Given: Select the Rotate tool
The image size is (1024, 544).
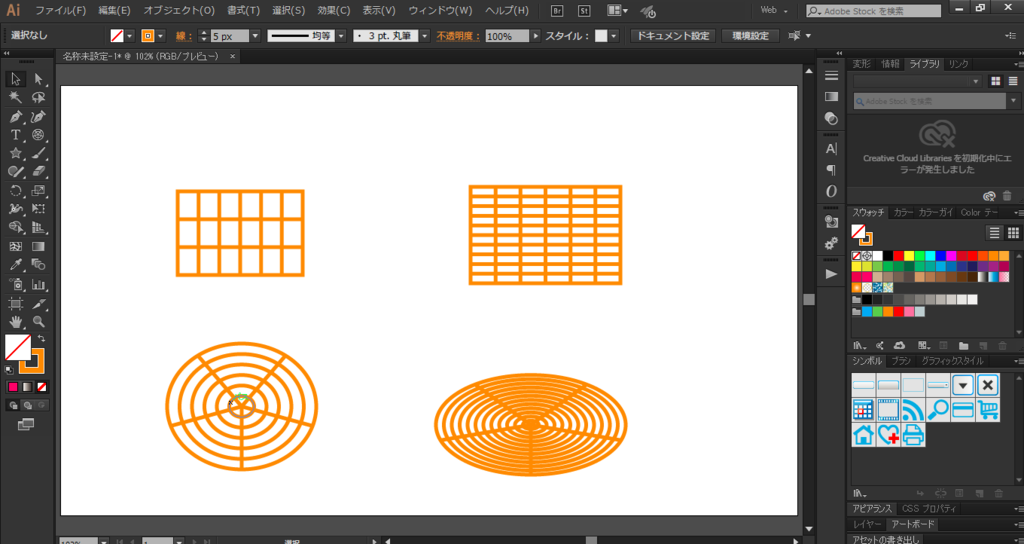Looking at the screenshot, I should tap(16, 191).
